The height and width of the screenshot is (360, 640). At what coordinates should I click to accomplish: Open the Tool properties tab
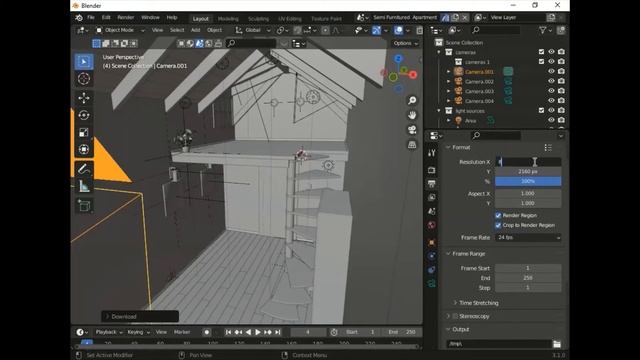(432, 153)
